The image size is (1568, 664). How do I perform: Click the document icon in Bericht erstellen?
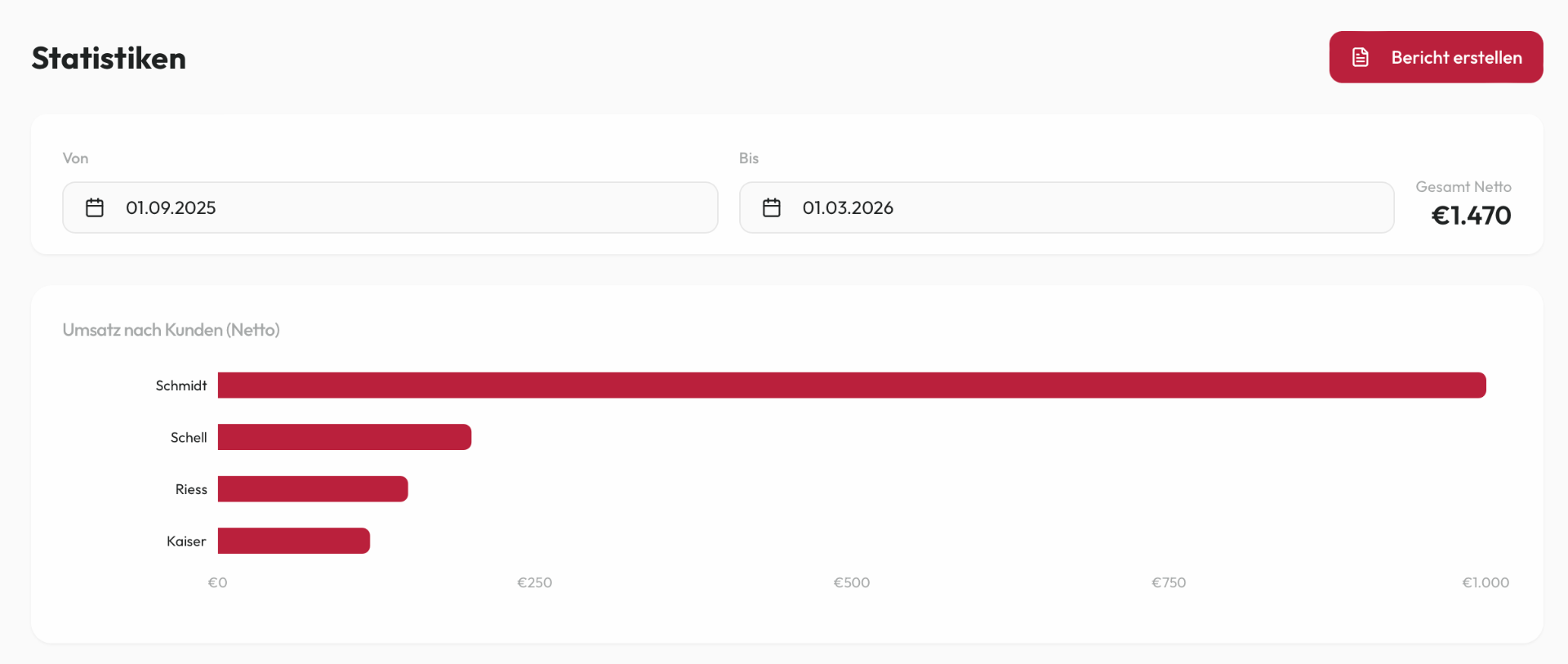click(1361, 57)
